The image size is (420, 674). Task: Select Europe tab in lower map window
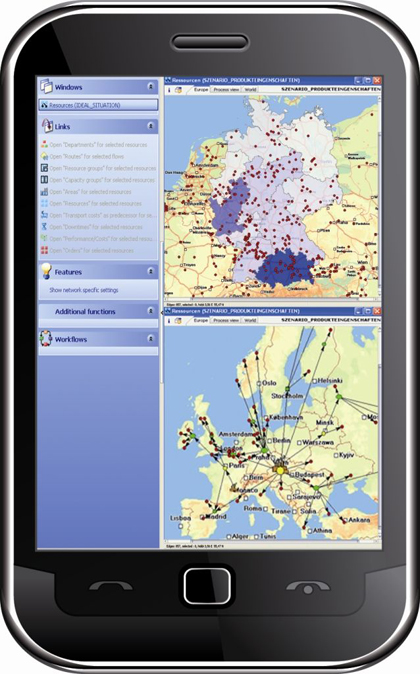click(x=201, y=320)
